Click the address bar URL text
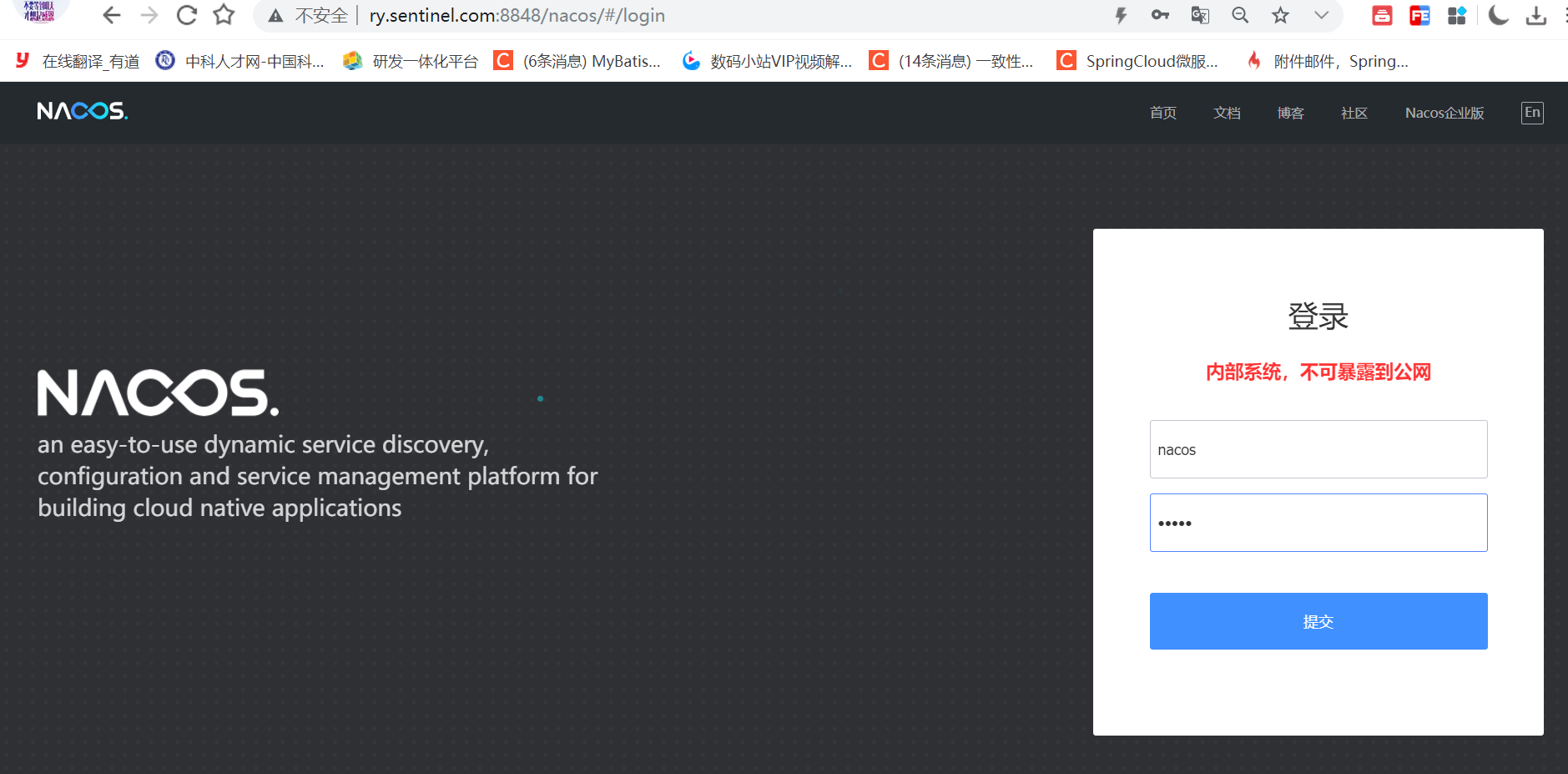Viewport: 1568px width, 774px height. point(517,16)
